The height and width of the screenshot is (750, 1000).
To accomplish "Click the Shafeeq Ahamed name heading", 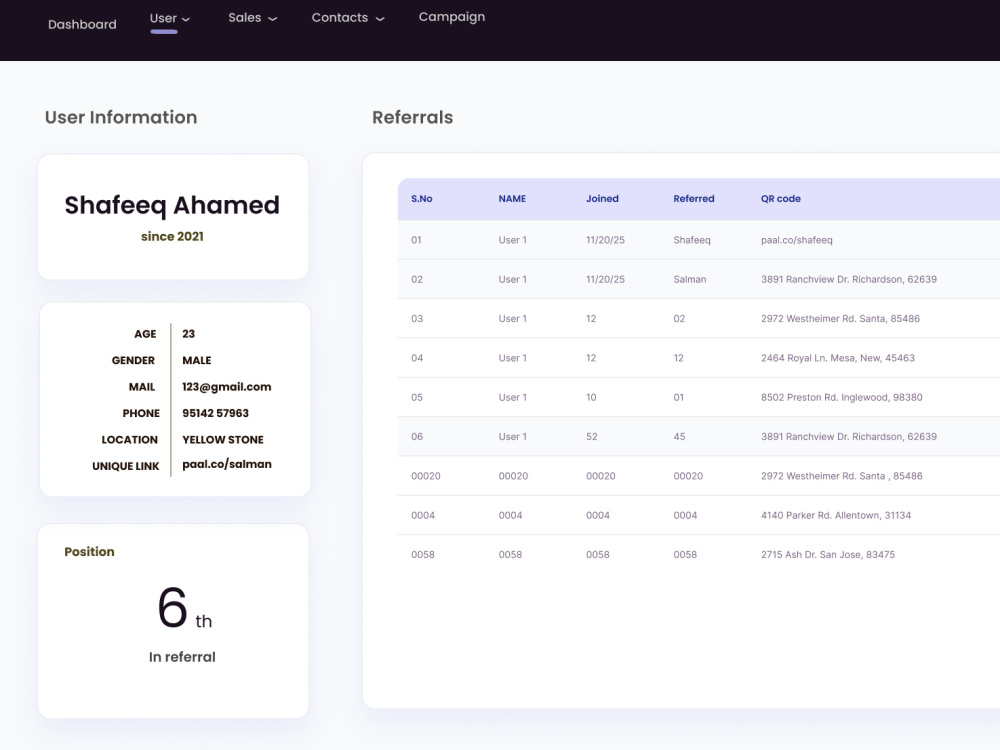I will tap(172, 205).
